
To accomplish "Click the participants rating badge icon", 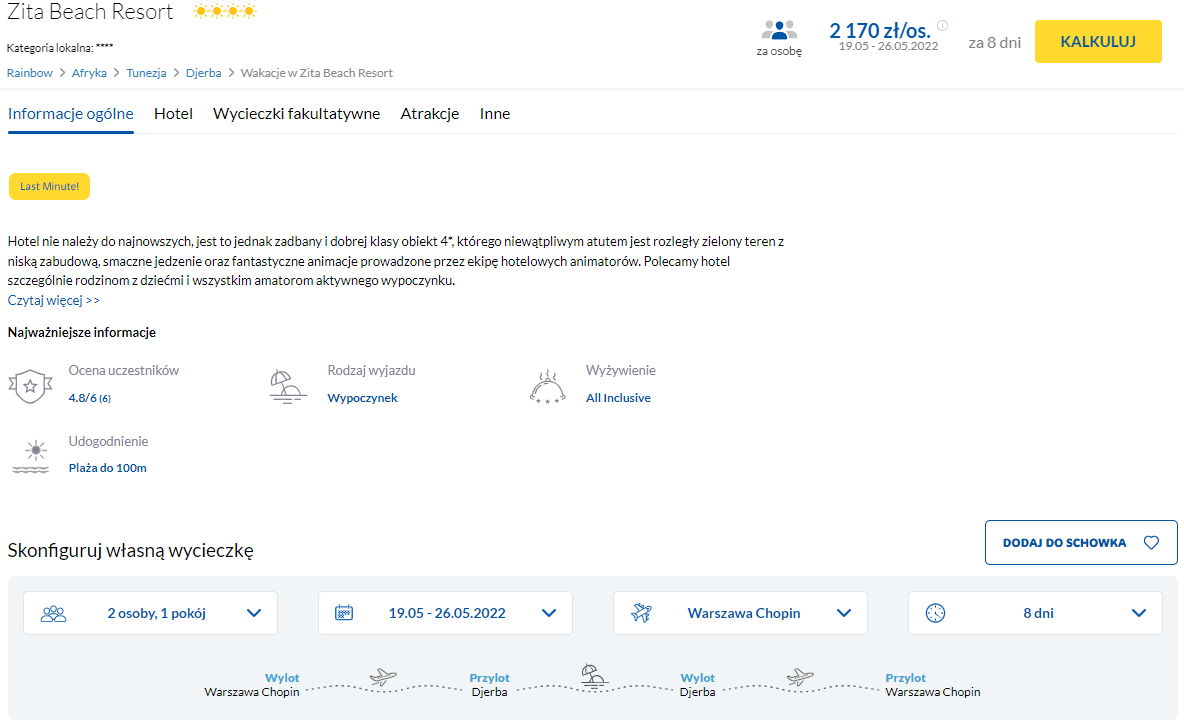I will click(x=30, y=385).
